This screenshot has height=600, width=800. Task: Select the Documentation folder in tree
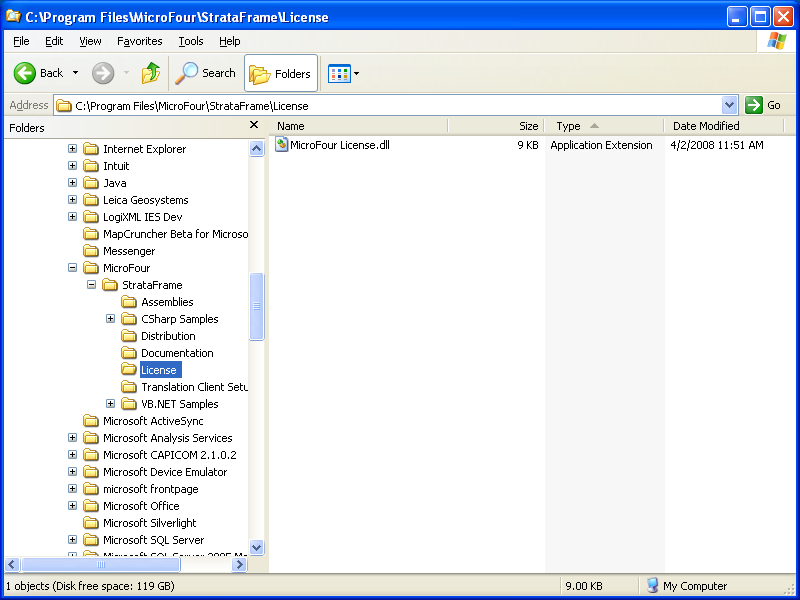pyautogui.click(x=177, y=353)
